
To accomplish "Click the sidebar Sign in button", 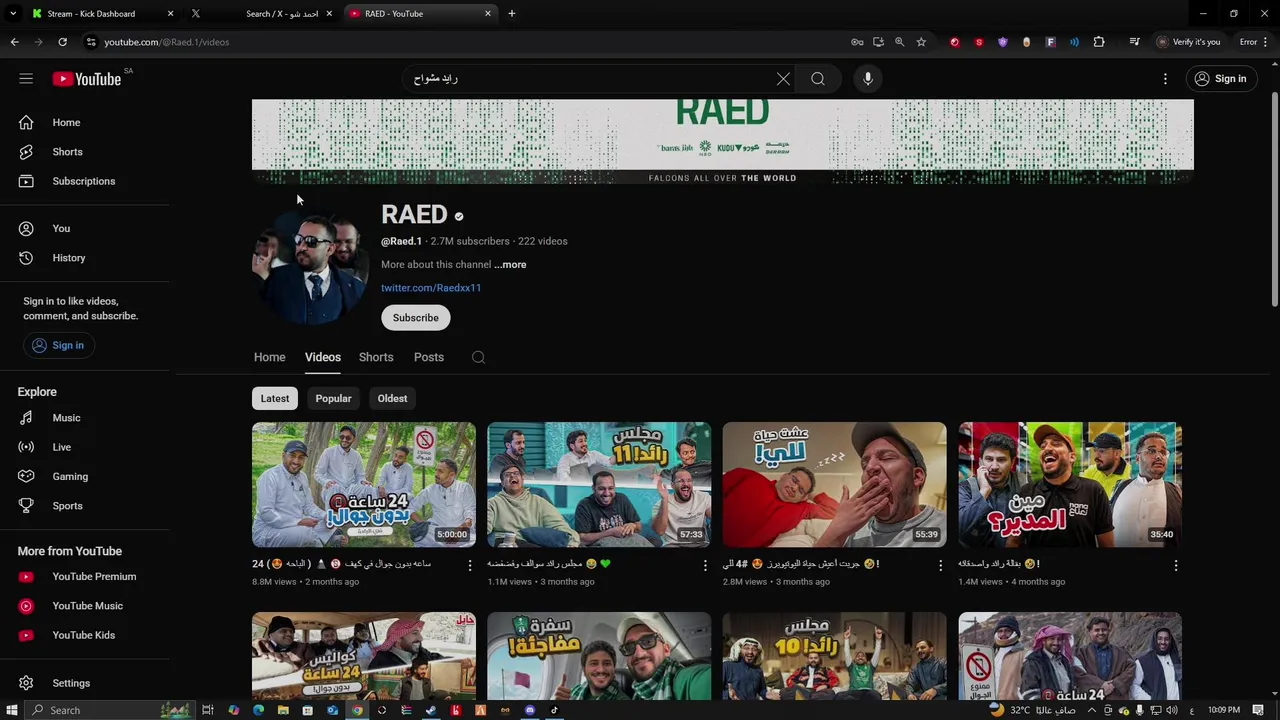I will pyautogui.click(x=57, y=345).
